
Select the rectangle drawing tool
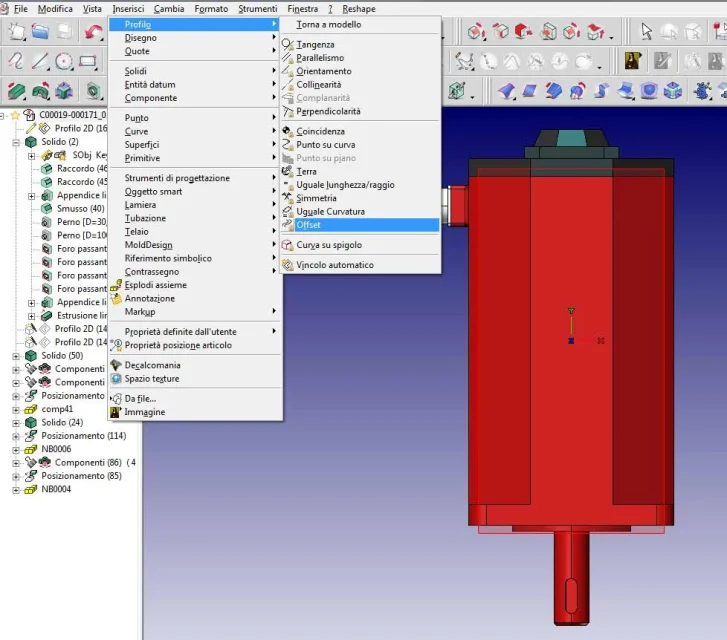point(88,61)
